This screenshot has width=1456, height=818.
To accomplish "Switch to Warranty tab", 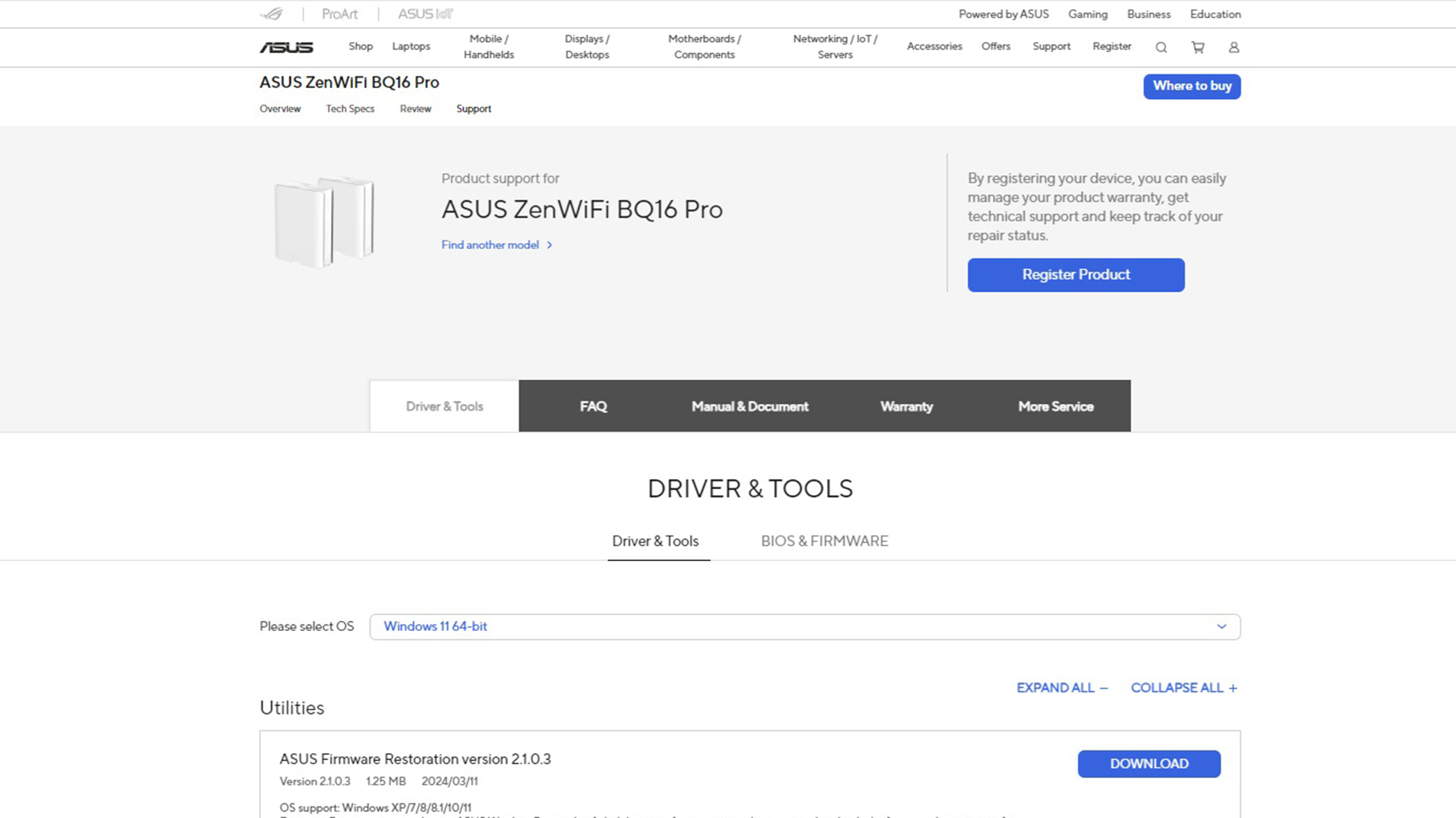I will tap(906, 406).
